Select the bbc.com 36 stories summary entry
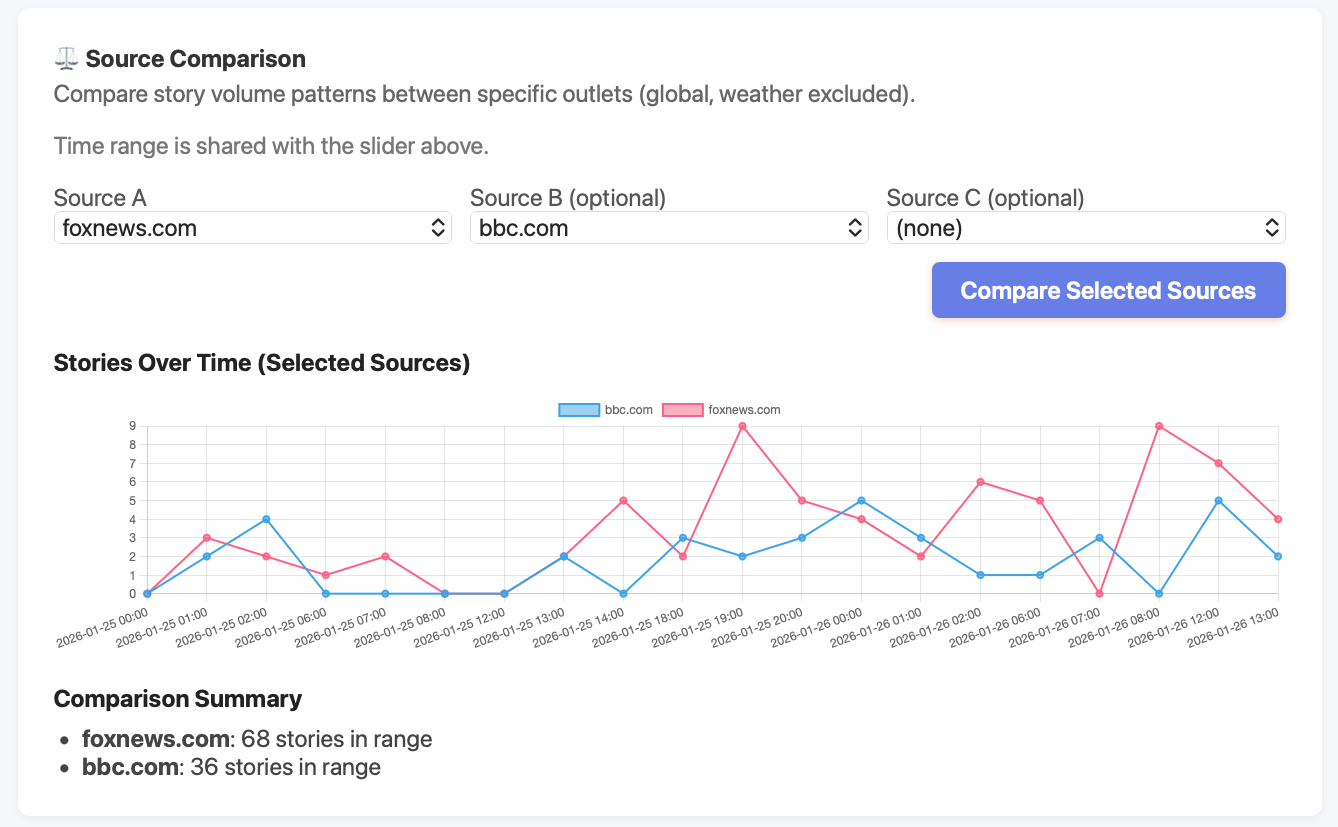Viewport: 1338px width, 827px height. [231, 766]
